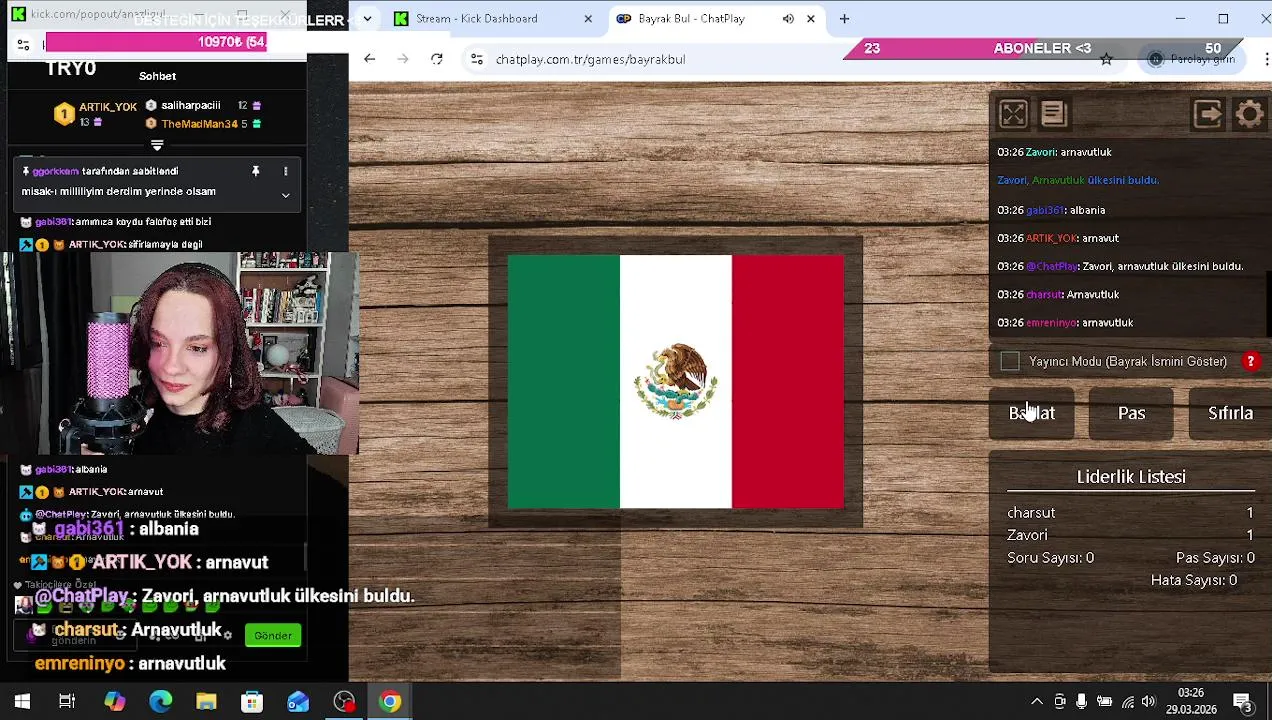Close the Stream - Kick Dashboard tab
This screenshot has height=720, width=1272.
(588, 19)
